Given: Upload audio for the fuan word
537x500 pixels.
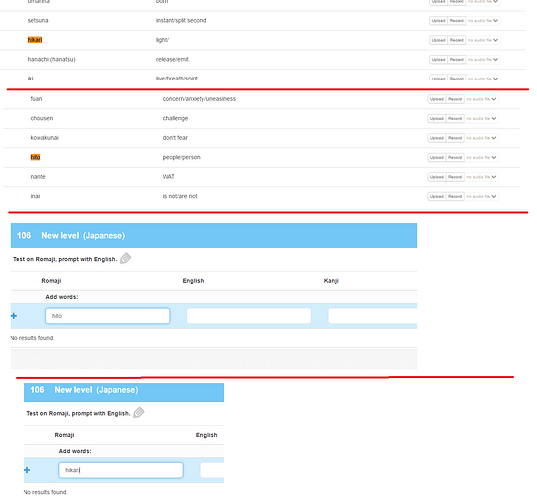Looking at the screenshot, I should (x=437, y=99).
